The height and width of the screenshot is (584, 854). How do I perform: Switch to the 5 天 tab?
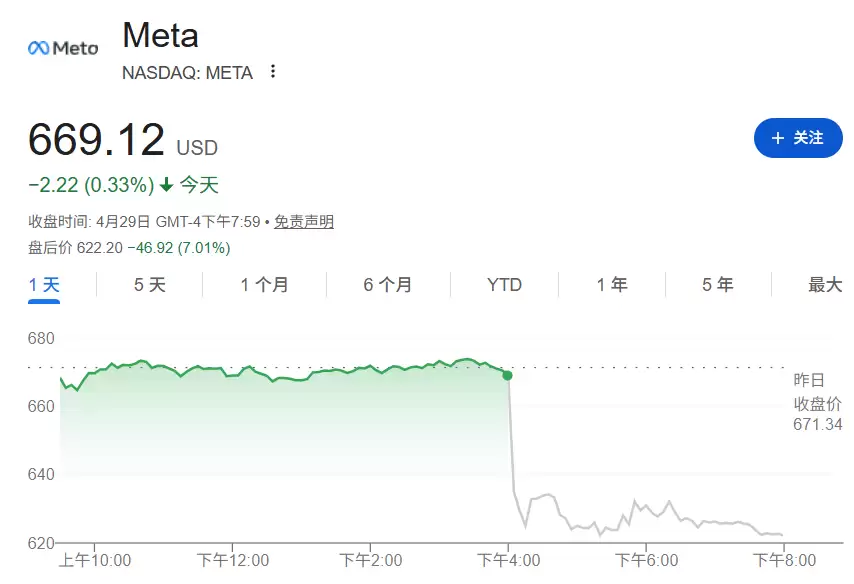150,285
